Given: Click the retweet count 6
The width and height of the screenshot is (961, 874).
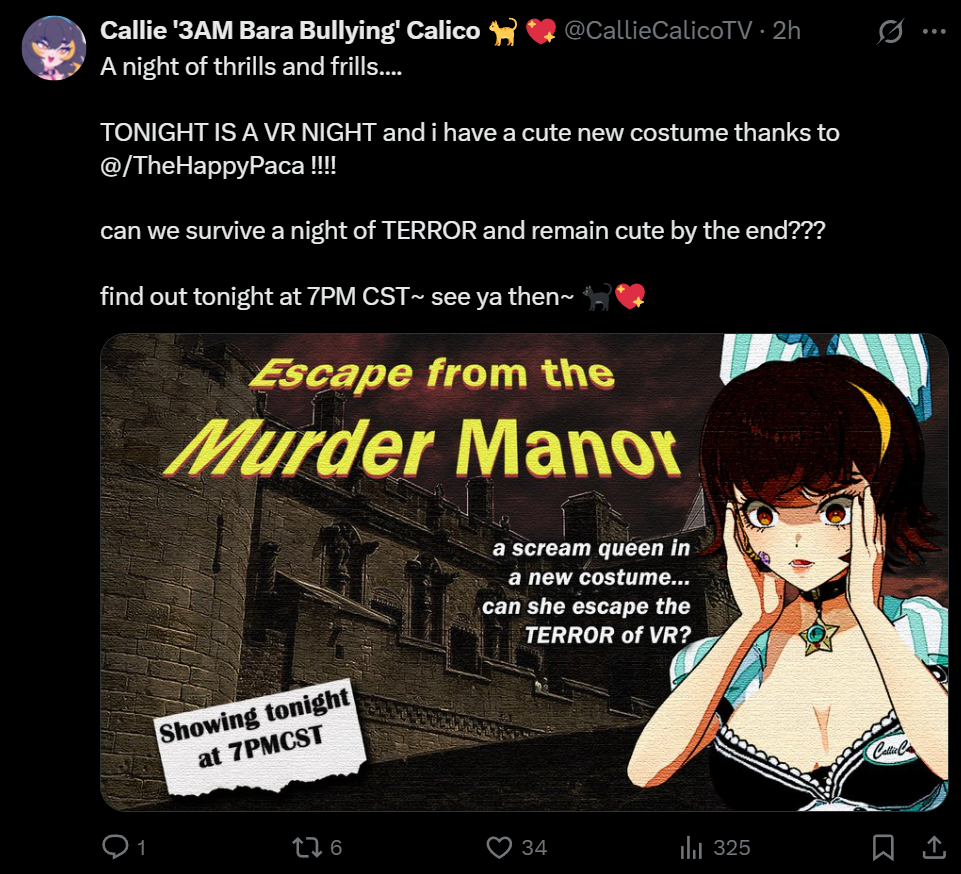Looking at the screenshot, I should point(336,848).
